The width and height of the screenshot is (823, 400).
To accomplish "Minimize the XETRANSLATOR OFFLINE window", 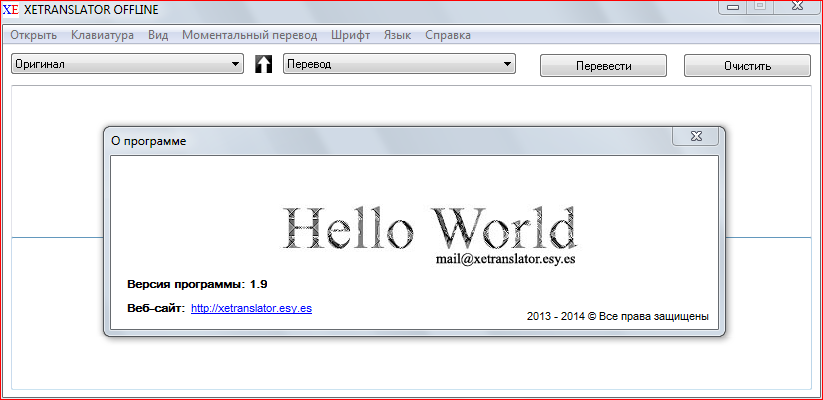I will click(731, 7).
